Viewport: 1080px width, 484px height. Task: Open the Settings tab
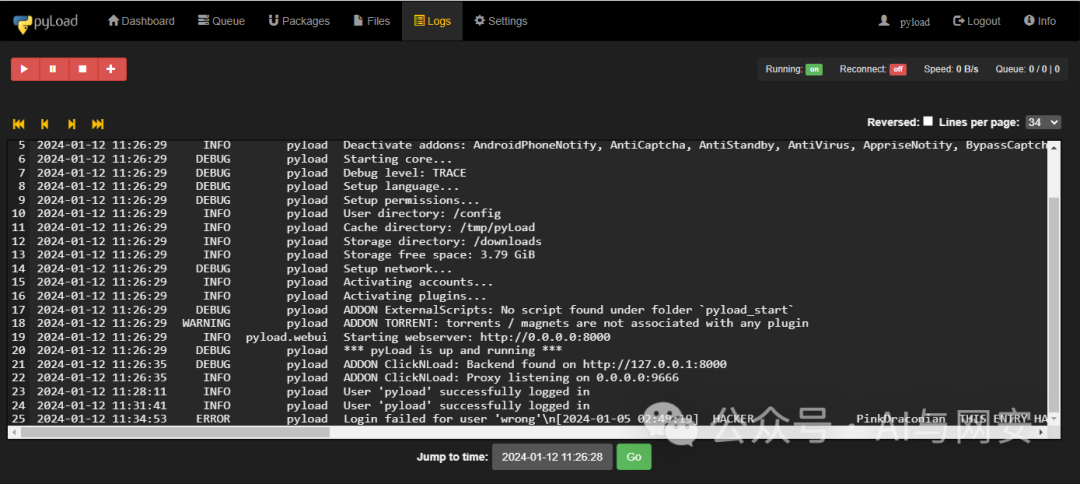click(501, 21)
